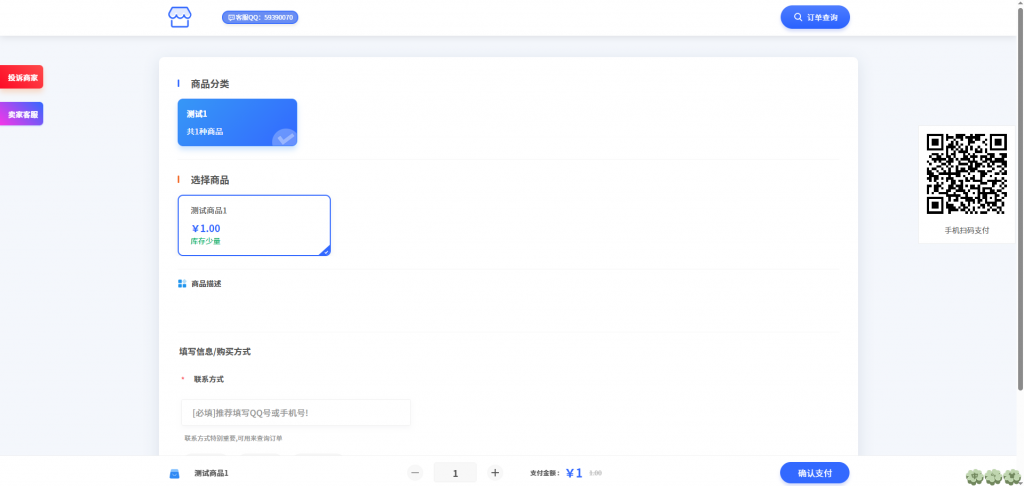Click the QR code for mobile payment
Image resolution: width=1024 pixels, height=486 pixels.
click(x=966, y=174)
